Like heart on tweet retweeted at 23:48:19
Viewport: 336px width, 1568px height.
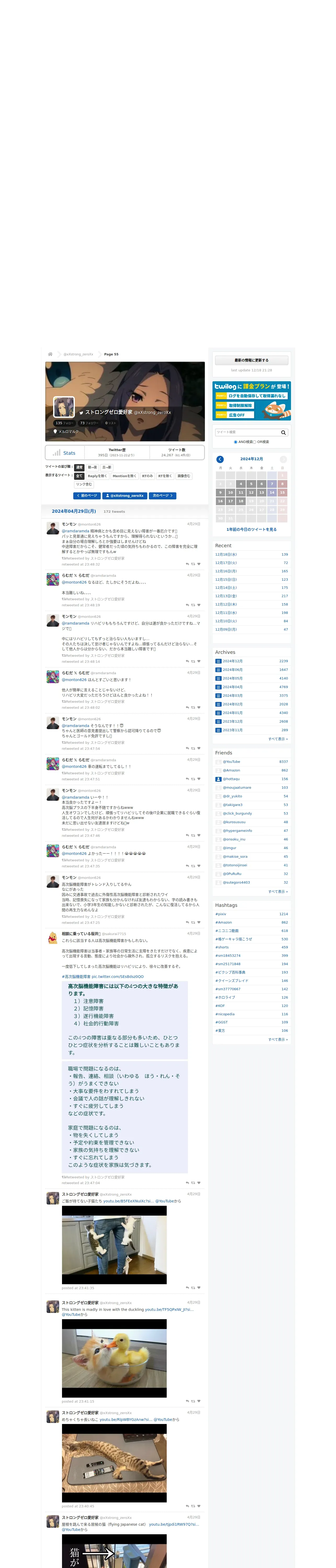[199, 605]
